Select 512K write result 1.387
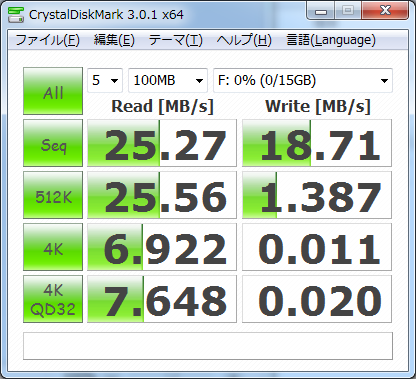The image size is (416, 379). point(317,195)
